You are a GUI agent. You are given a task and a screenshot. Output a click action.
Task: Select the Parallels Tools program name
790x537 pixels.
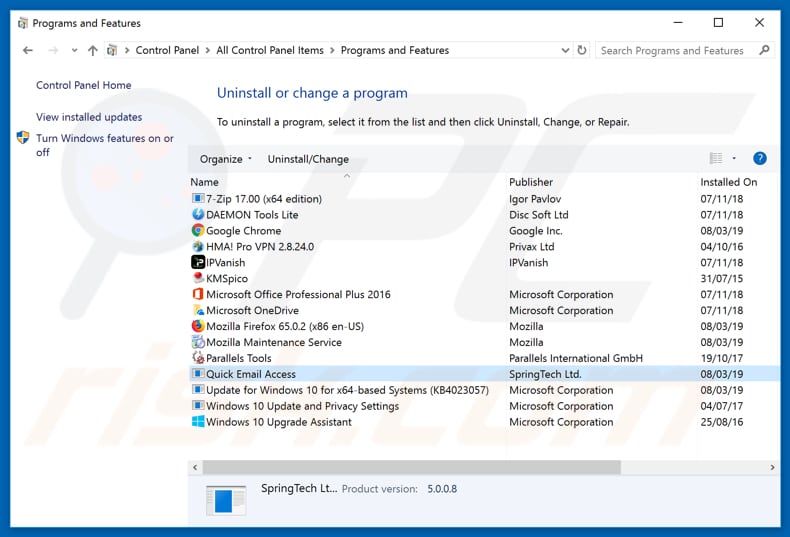239,358
